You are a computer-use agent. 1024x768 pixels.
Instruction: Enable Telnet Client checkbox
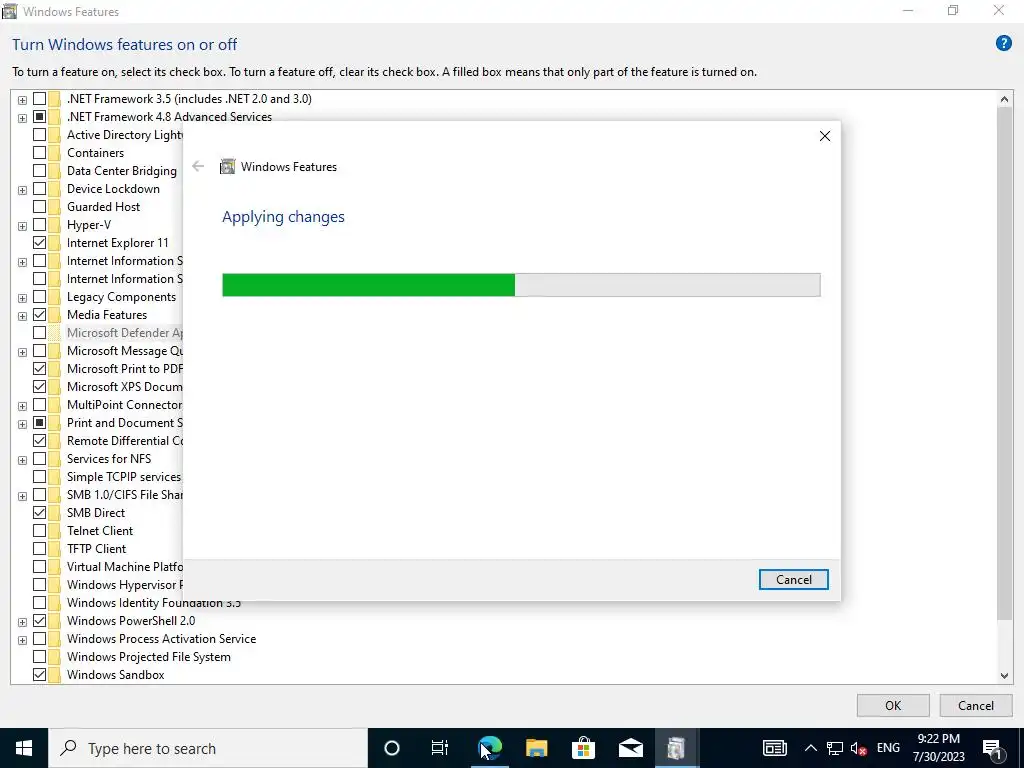[x=39, y=531]
